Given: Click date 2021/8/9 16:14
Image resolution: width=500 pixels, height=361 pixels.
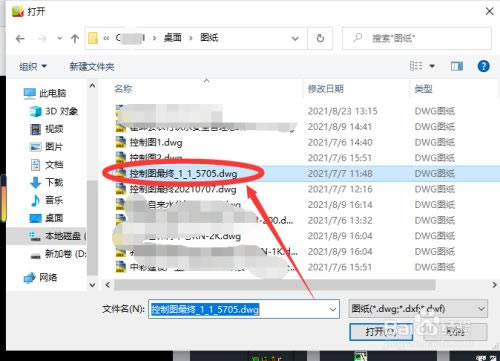Looking at the screenshot, I should click(x=340, y=204).
